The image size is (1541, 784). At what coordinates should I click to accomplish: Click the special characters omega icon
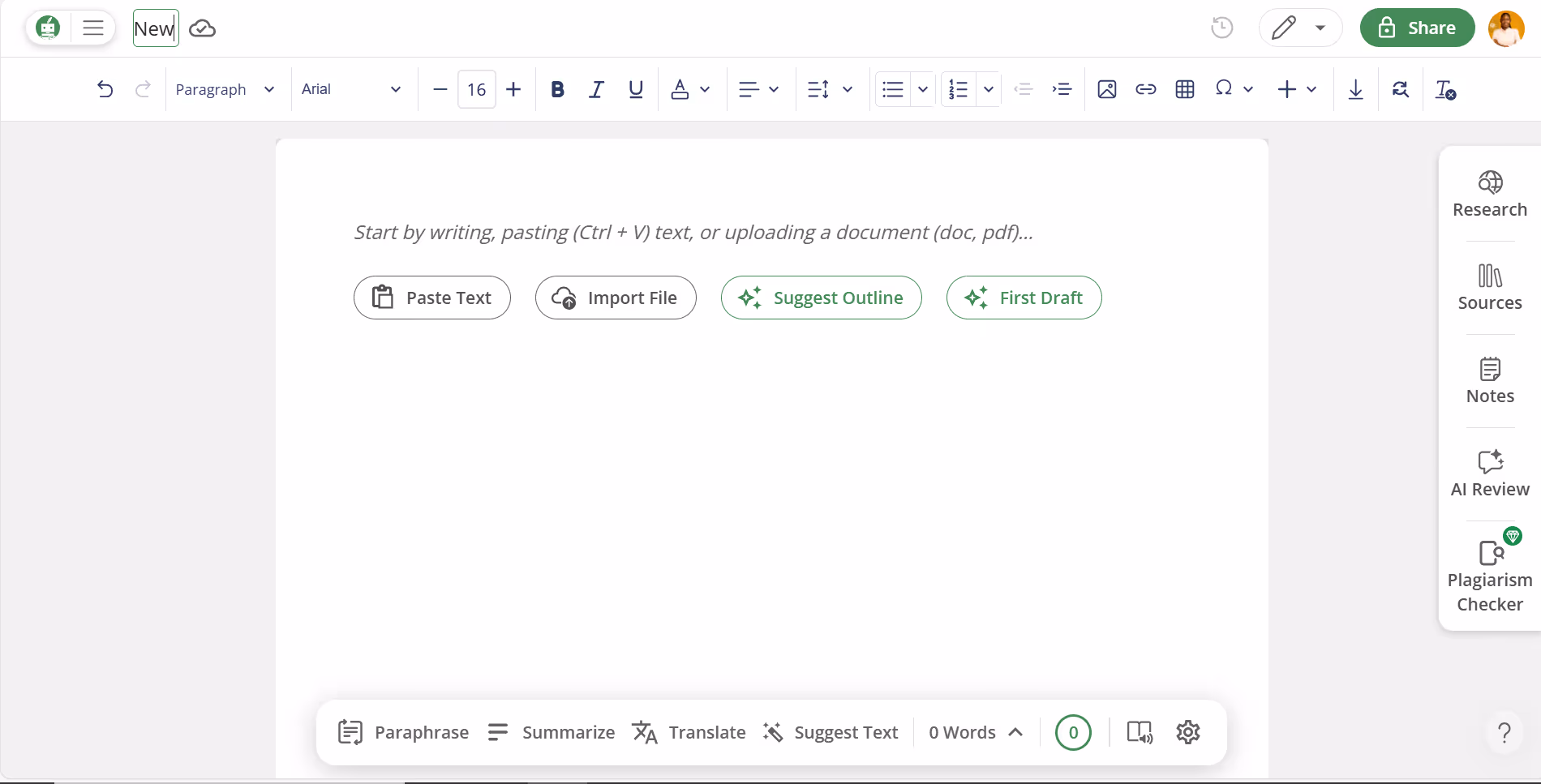[1224, 88]
